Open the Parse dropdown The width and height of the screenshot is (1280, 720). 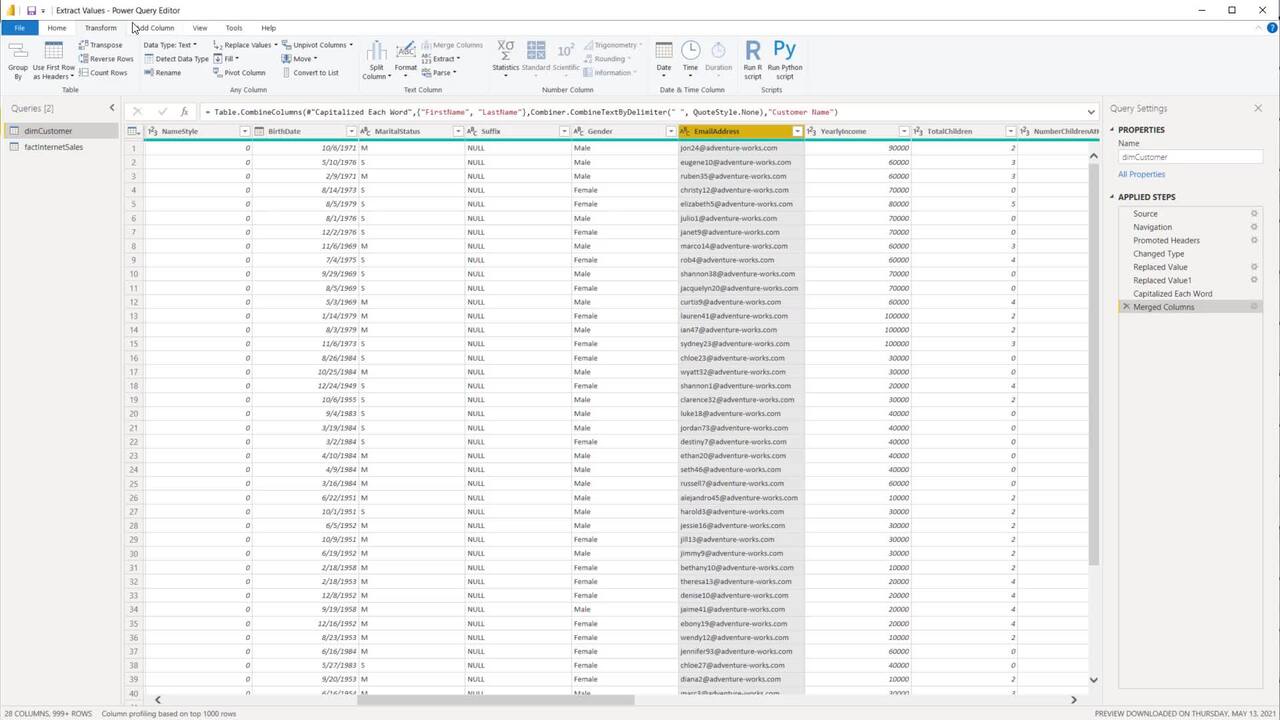439,72
